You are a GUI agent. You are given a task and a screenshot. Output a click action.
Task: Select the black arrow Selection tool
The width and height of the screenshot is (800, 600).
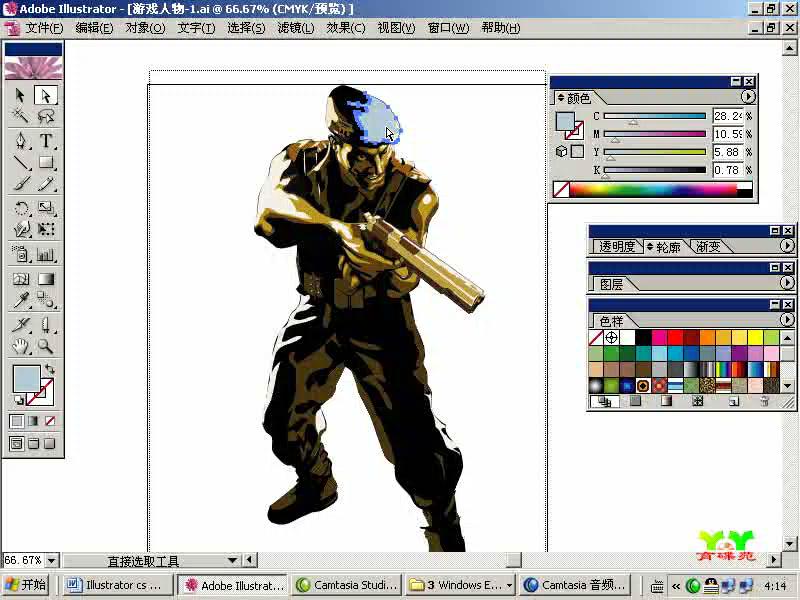[x=20, y=95]
